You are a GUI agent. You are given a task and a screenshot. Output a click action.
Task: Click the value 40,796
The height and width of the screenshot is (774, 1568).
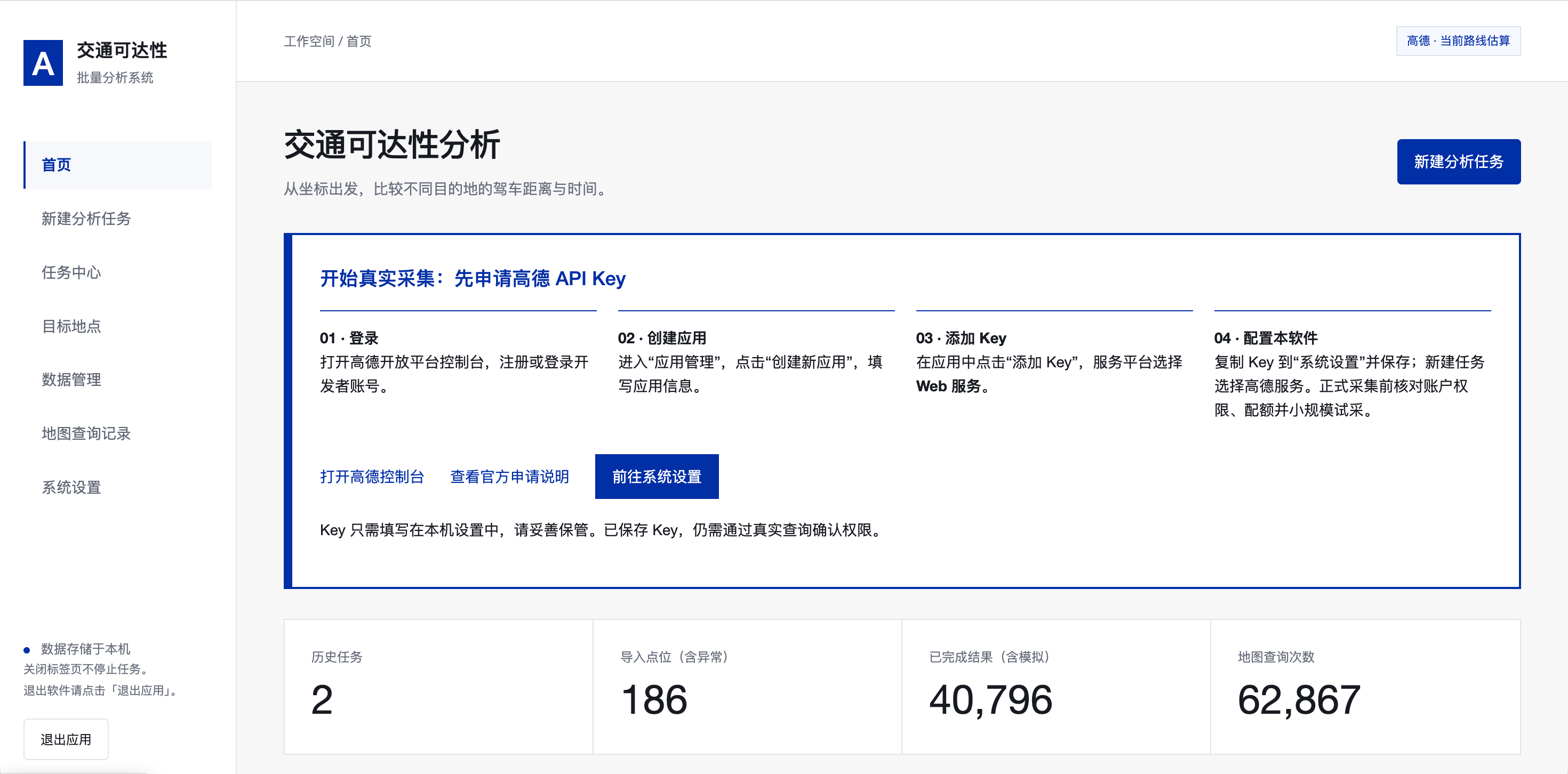click(x=990, y=700)
